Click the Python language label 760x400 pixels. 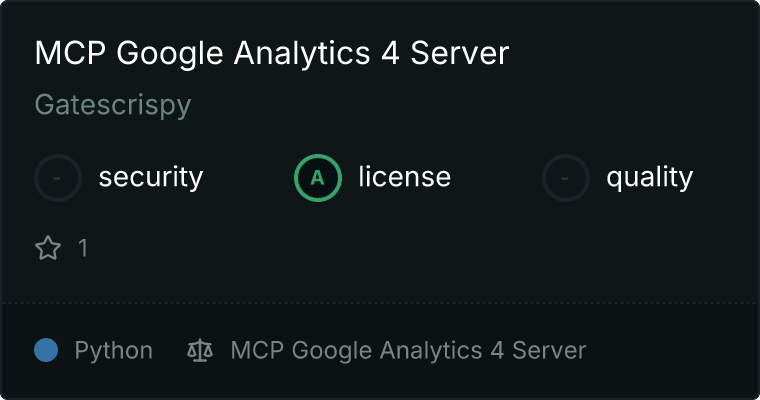(113, 351)
